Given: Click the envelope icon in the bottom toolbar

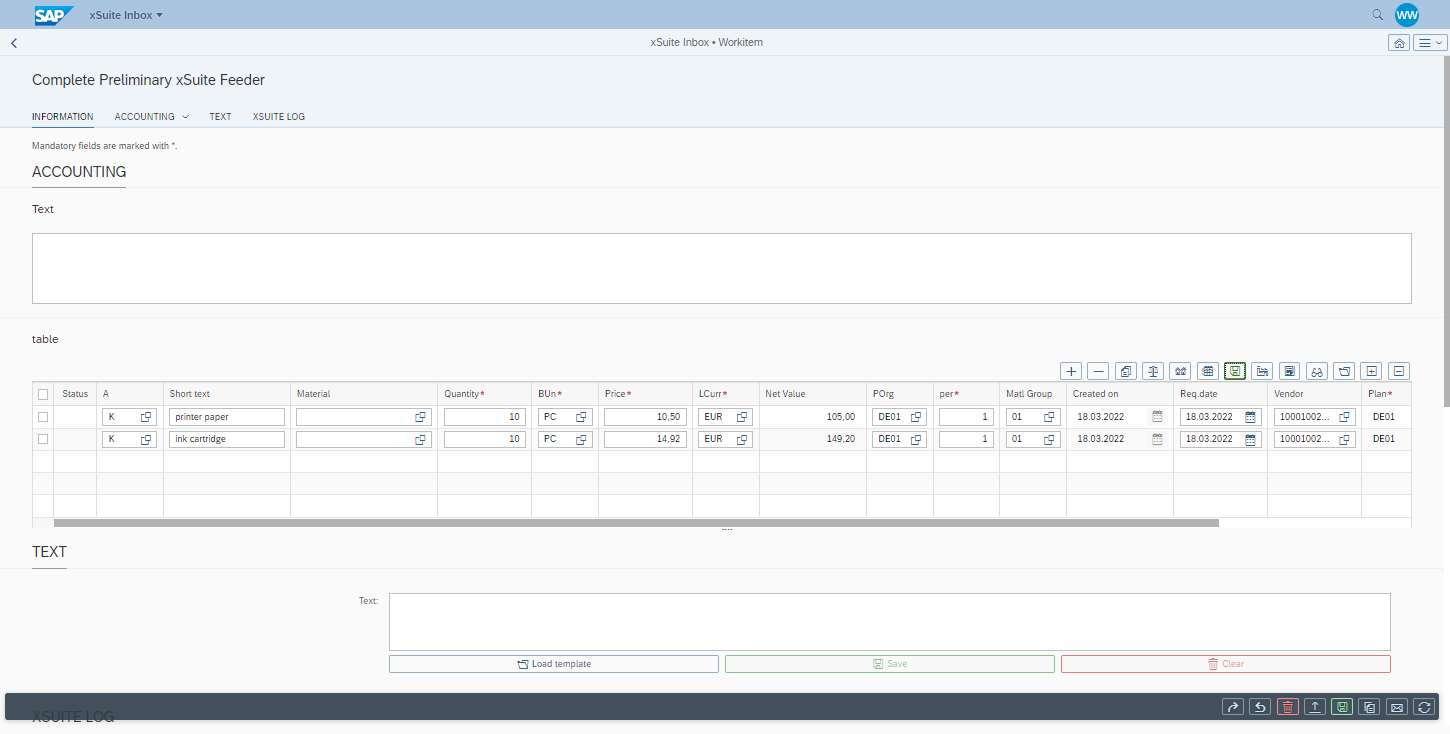Looking at the screenshot, I should (x=1397, y=706).
